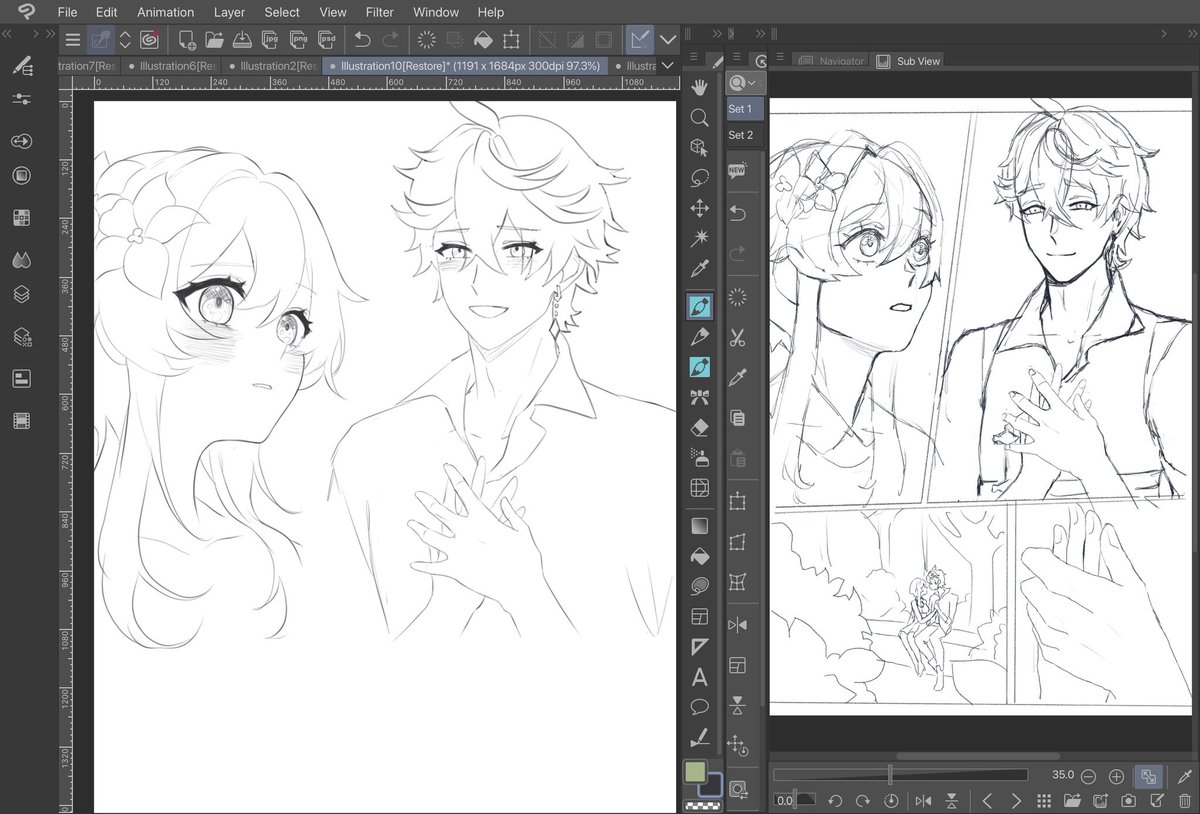Screen dimensions: 1200x814
Task: Click the New canvas icon in command bar
Action: tap(187, 40)
